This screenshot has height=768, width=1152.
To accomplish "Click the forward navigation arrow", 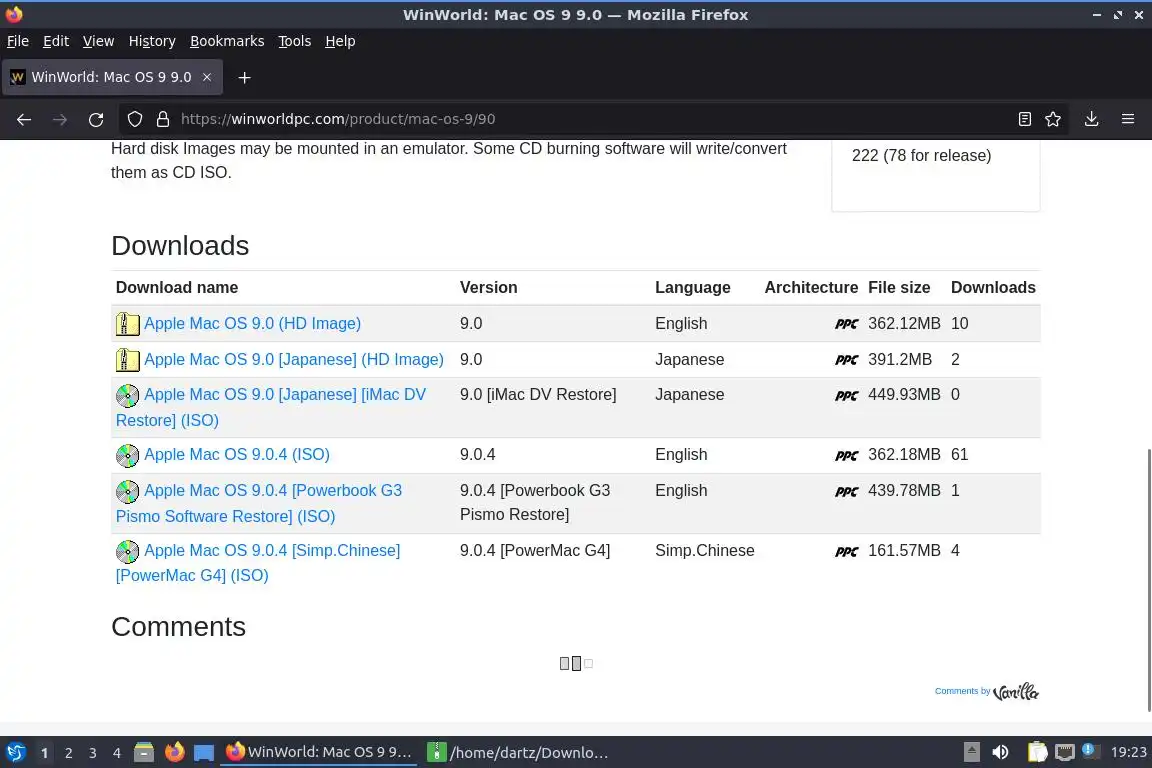I will tap(60, 119).
